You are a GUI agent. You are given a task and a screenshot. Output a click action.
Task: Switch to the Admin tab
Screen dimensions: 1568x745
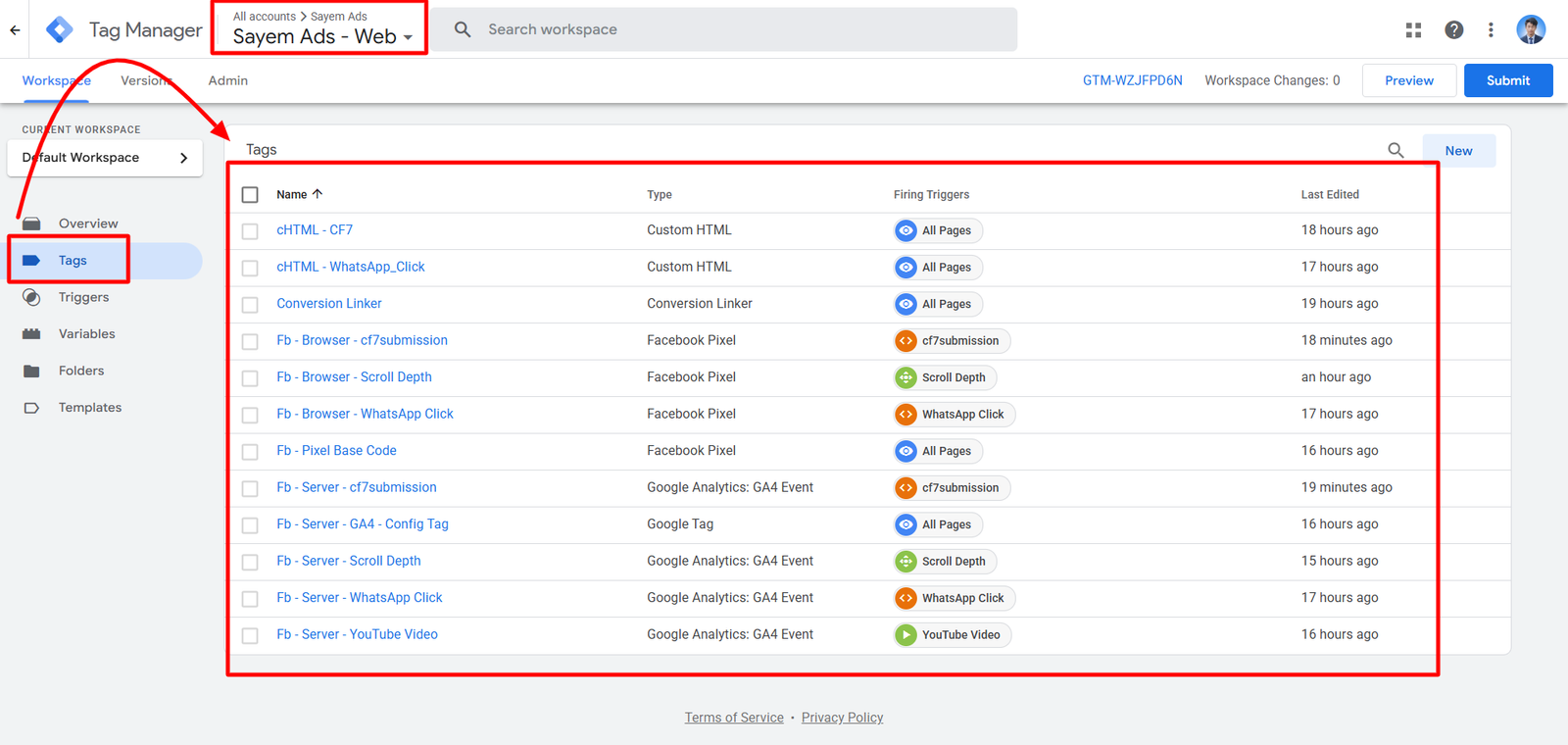(x=227, y=80)
